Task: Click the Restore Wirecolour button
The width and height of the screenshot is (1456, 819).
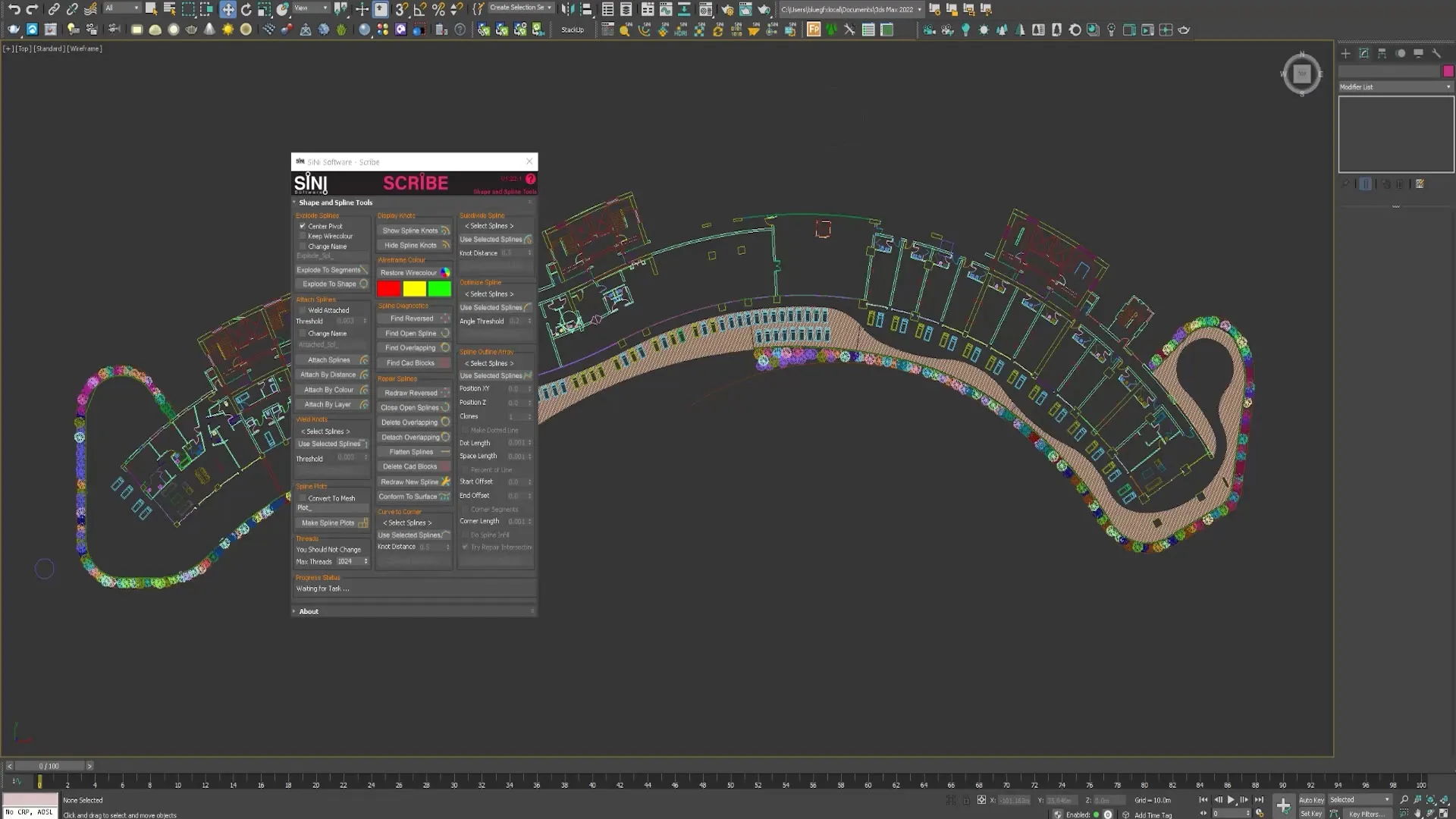Action: (414, 273)
